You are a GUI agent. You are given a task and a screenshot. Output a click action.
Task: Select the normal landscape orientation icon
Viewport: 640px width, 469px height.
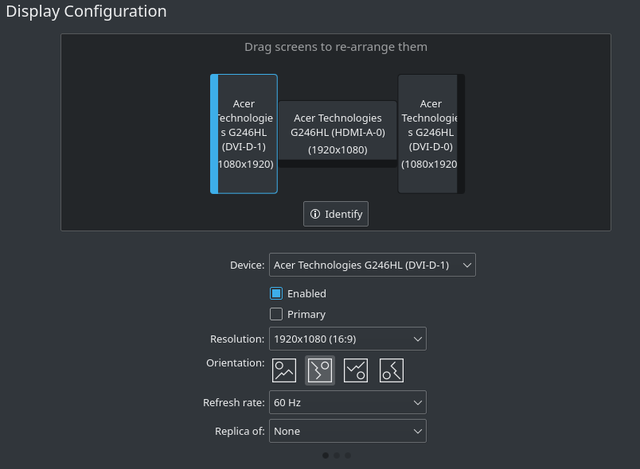pyautogui.click(x=284, y=371)
